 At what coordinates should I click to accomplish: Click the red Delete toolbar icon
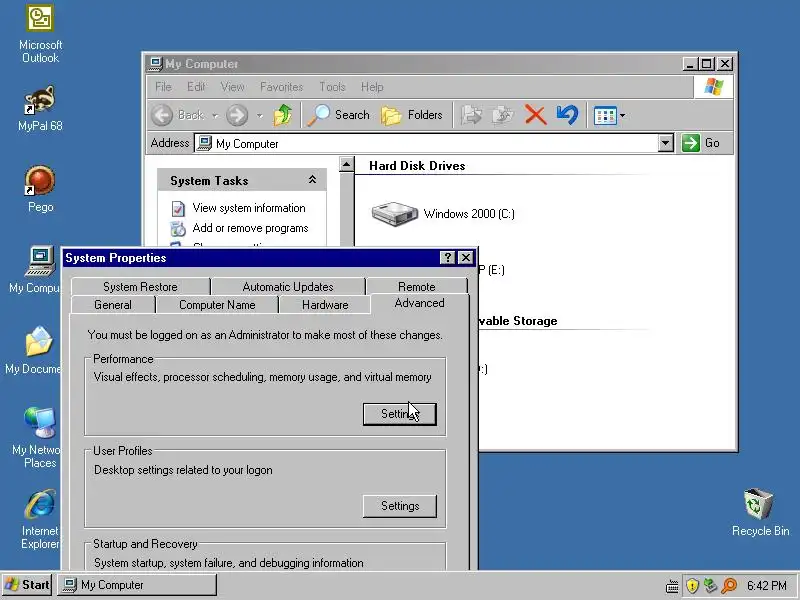(535, 115)
